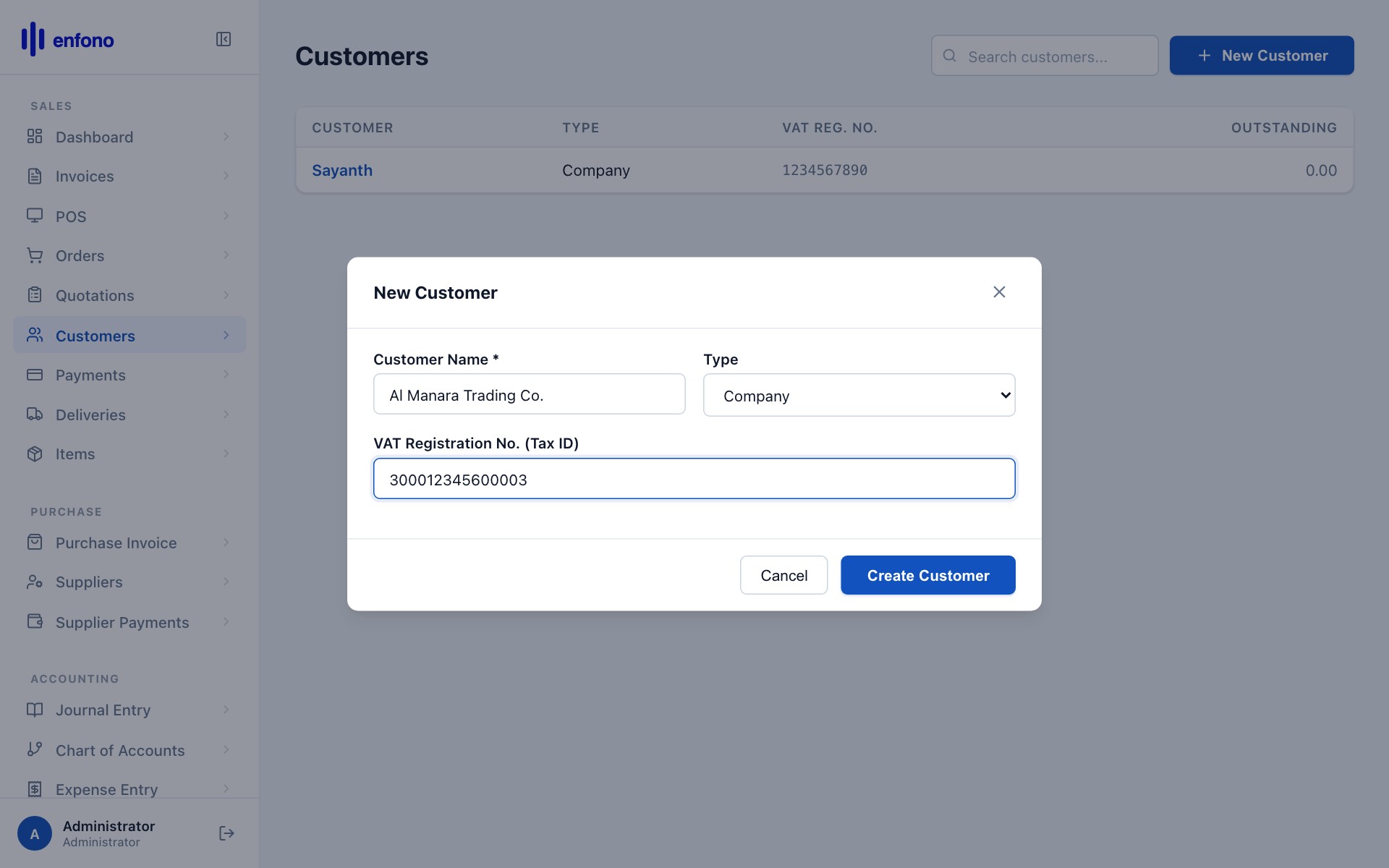The image size is (1389, 868).
Task: Click the VAT Registration No. input field
Action: [693, 478]
